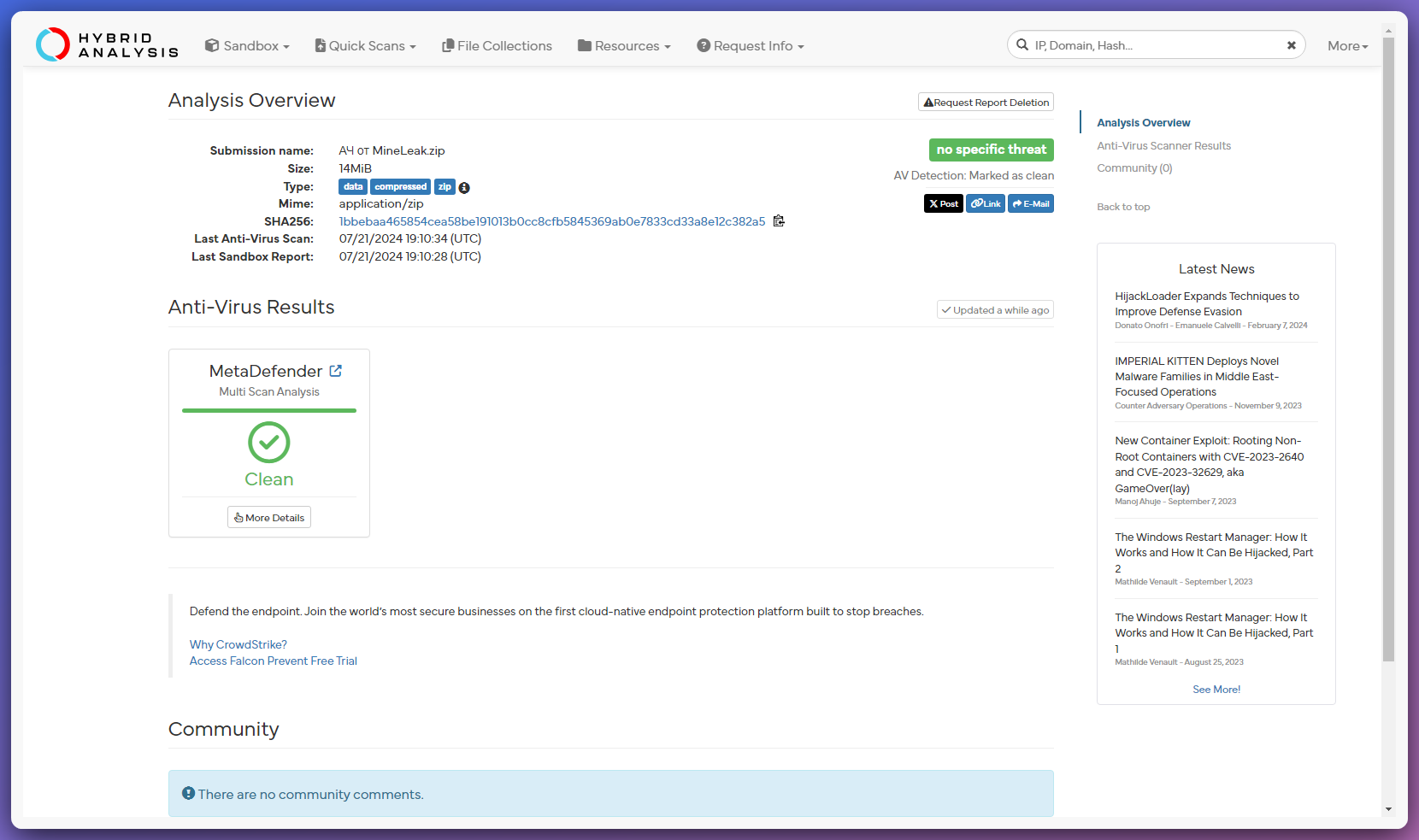The width and height of the screenshot is (1419, 840).
Task: Select Analysis Overview in side navigation
Action: click(x=1144, y=123)
